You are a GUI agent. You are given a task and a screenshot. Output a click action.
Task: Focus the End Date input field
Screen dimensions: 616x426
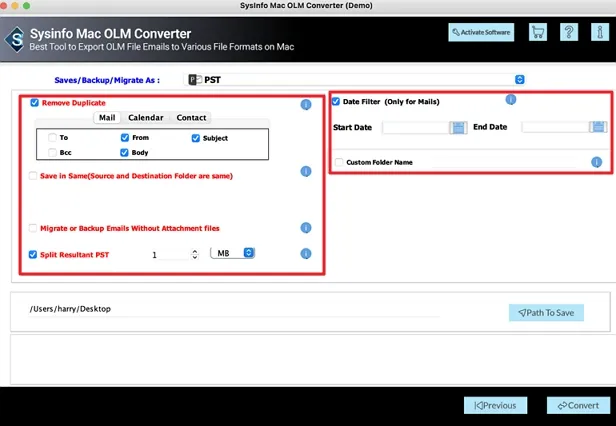[556, 127]
